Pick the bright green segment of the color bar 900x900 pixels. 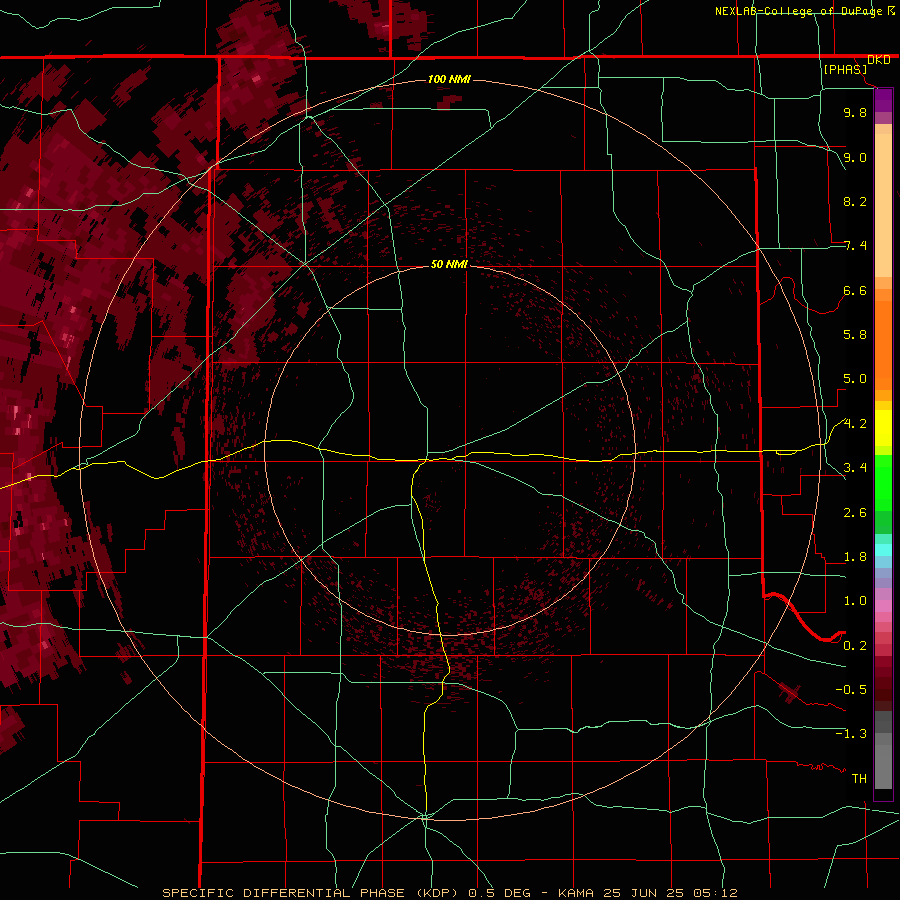[x=883, y=482]
